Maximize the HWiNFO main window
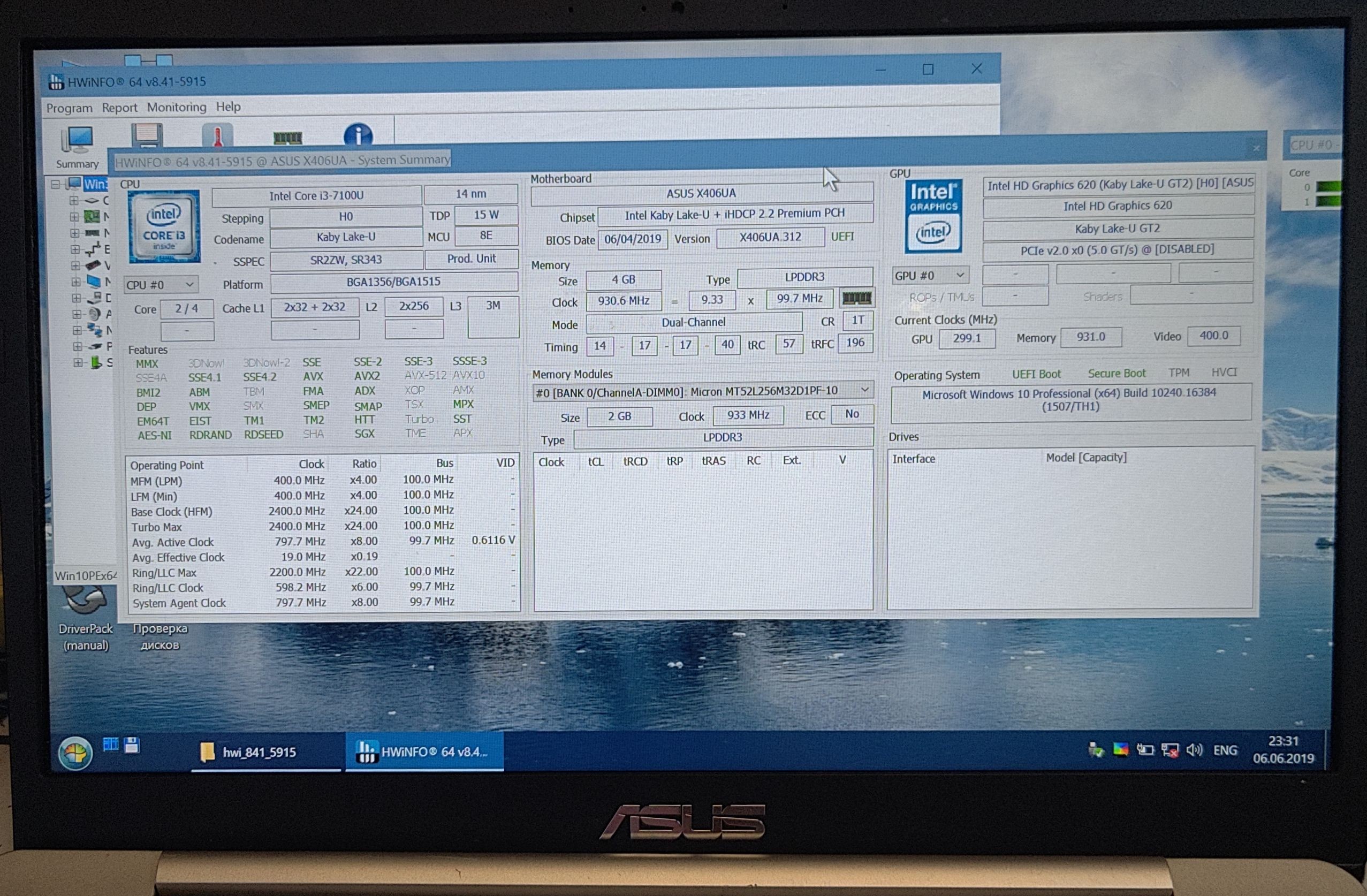Viewport: 1367px width, 896px height. (928, 69)
